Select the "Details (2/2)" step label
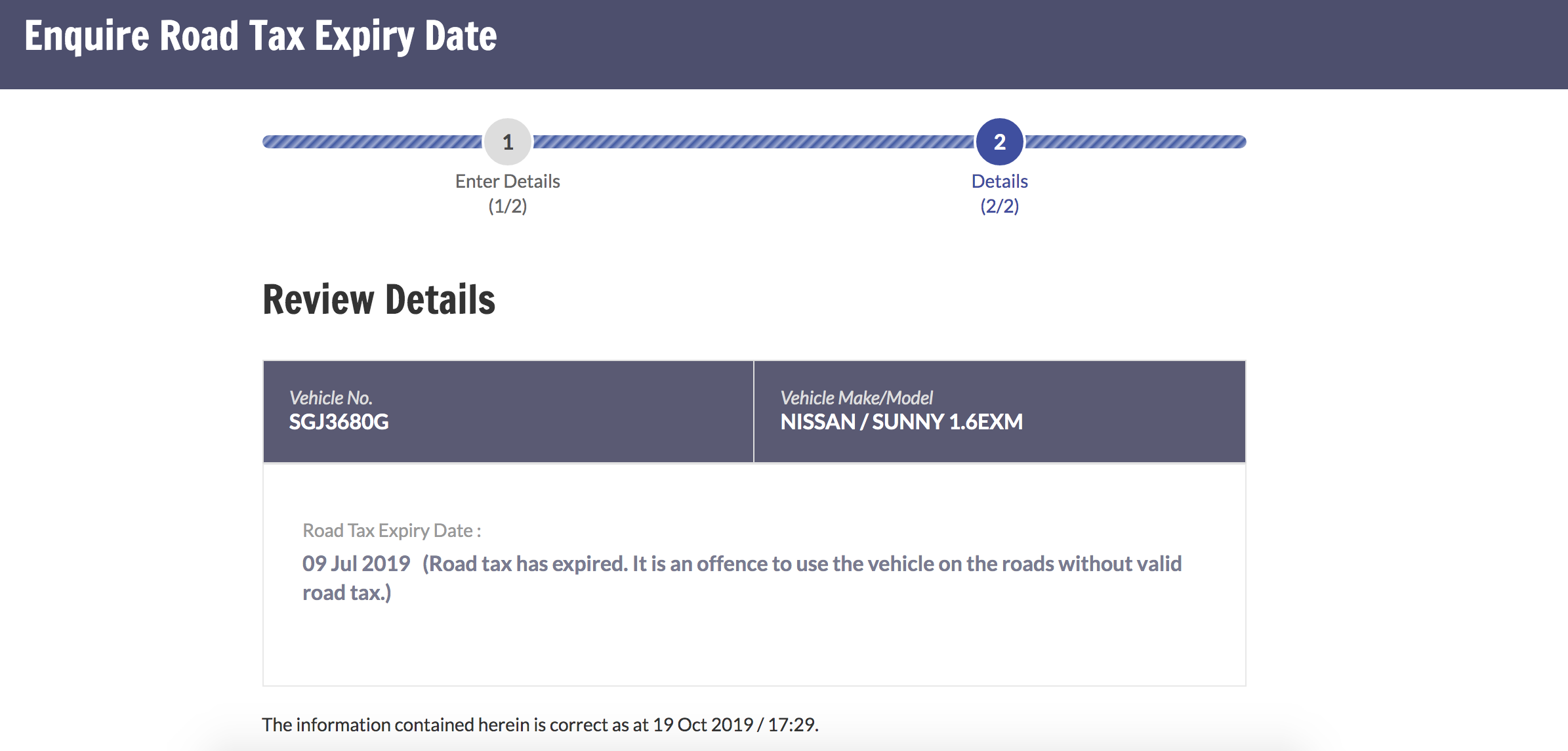The image size is (1568, 751). click(x=999, y=182)
